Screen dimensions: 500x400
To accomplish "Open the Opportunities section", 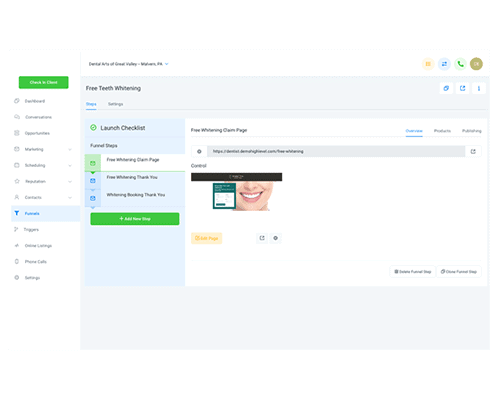I will point(37,133).
